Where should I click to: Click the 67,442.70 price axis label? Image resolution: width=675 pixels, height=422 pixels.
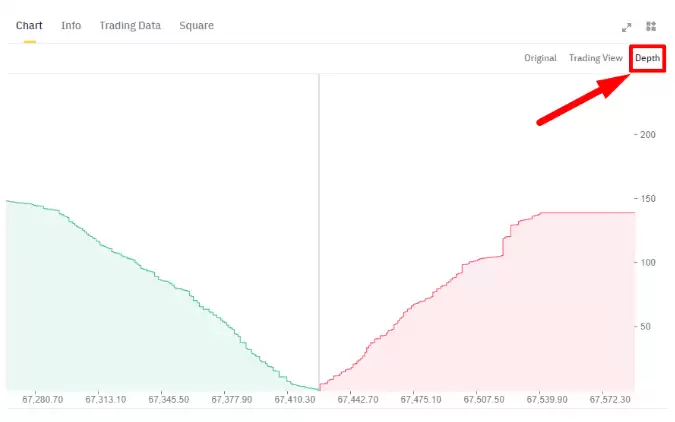(358, 399)
